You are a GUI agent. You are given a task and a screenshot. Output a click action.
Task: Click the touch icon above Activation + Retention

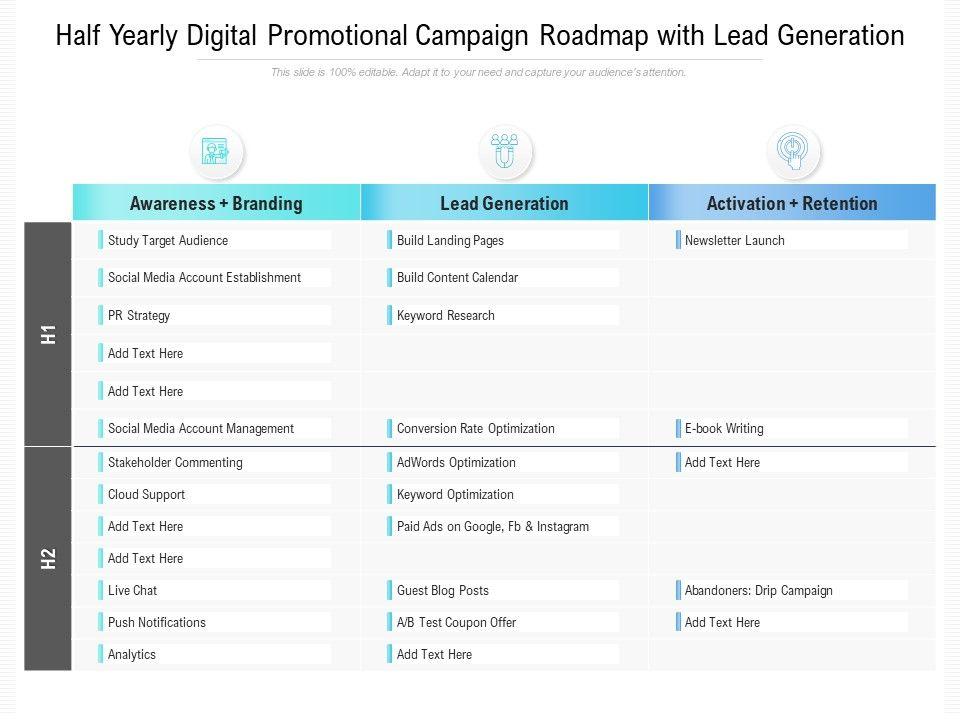point(793,152)
